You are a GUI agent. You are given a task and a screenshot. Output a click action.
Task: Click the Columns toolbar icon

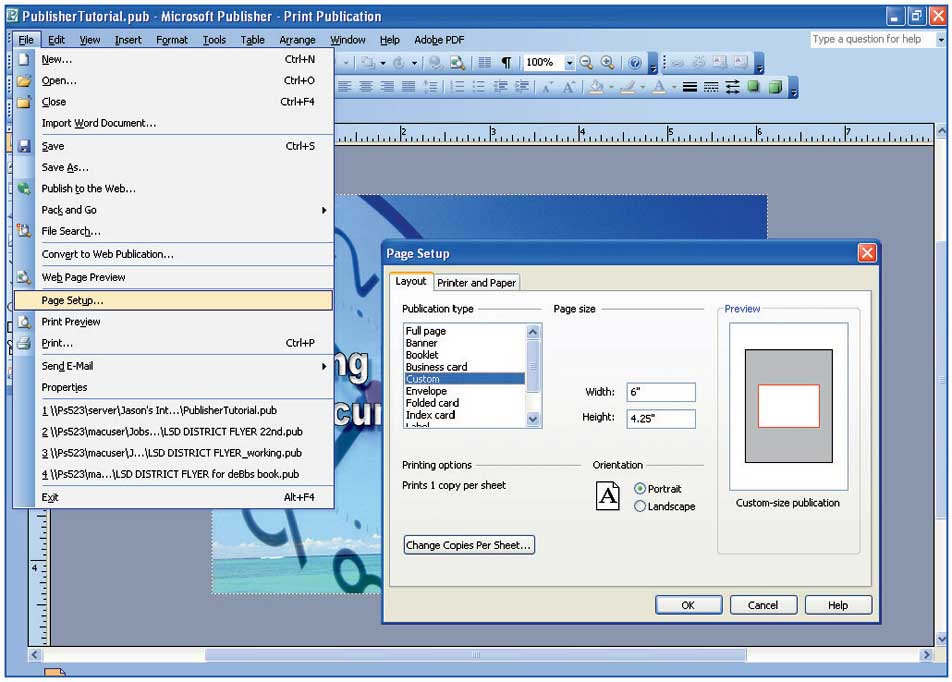(484, 63)
